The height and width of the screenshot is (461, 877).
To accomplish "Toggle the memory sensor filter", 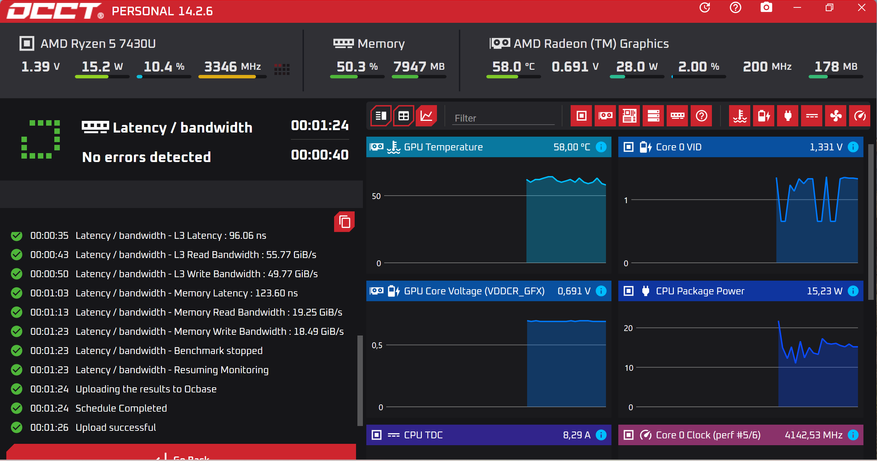I will pos(677,116).
